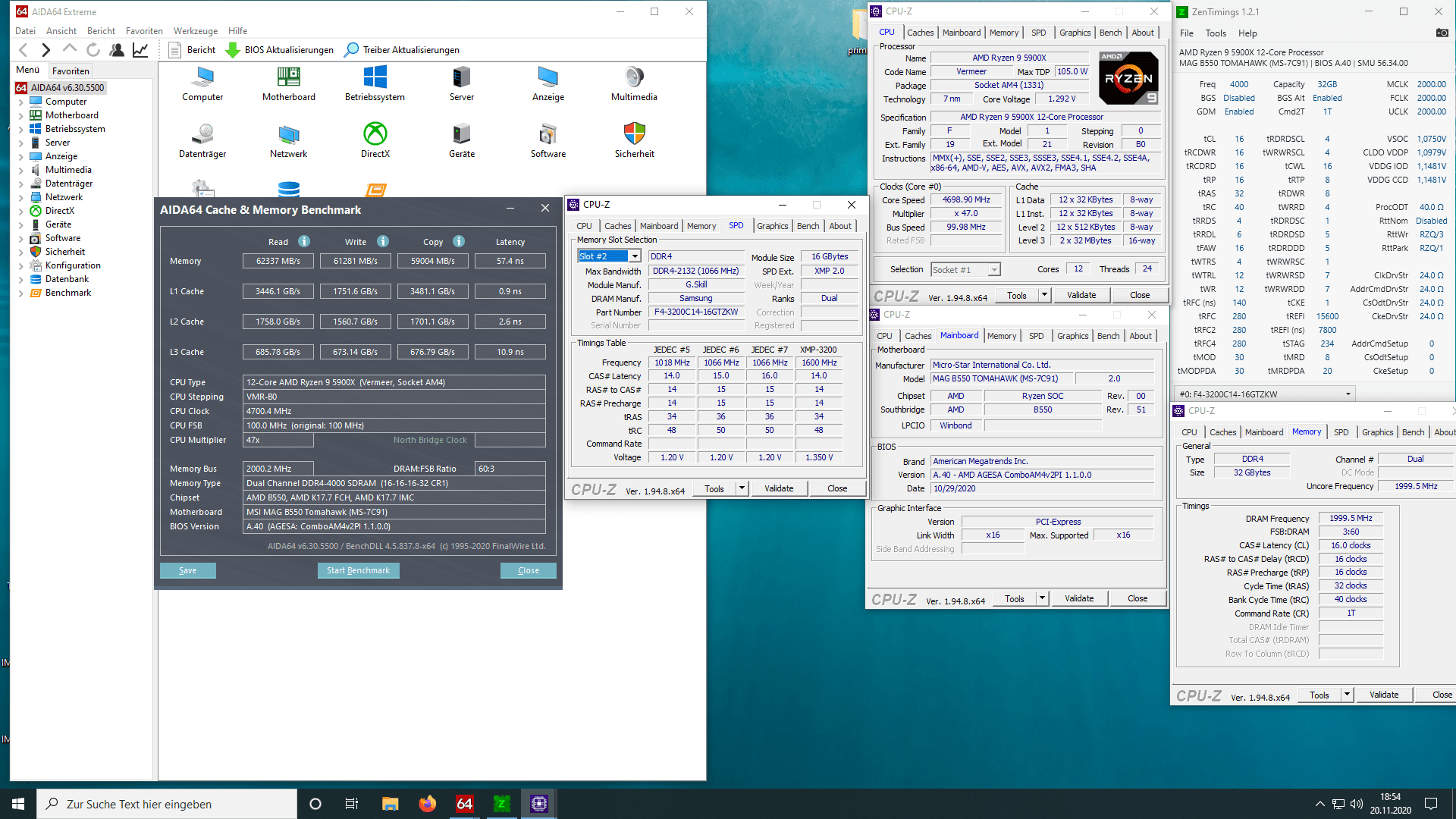Select Benchmark in AIDA64 tree
The height and width of the screenshot is (819, 1456).
[x=68, y=293]
